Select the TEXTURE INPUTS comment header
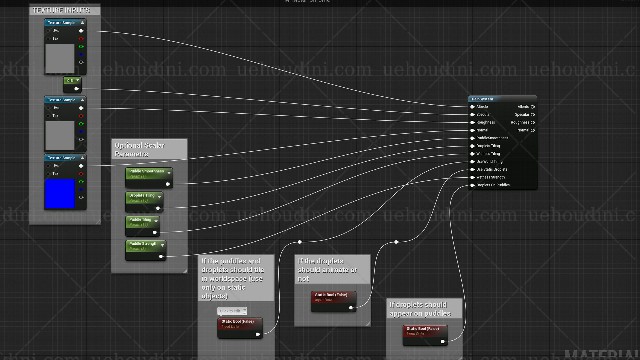This screenshot has height=360, width=640. pos(64,10)
